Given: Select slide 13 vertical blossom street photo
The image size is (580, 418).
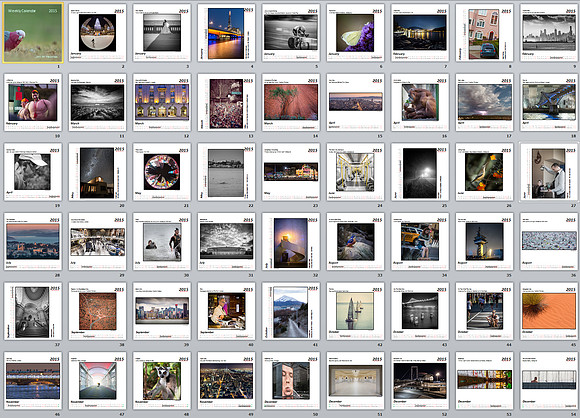Looking at the screenshot, I should pyautogui.click(x=226, y=102).
